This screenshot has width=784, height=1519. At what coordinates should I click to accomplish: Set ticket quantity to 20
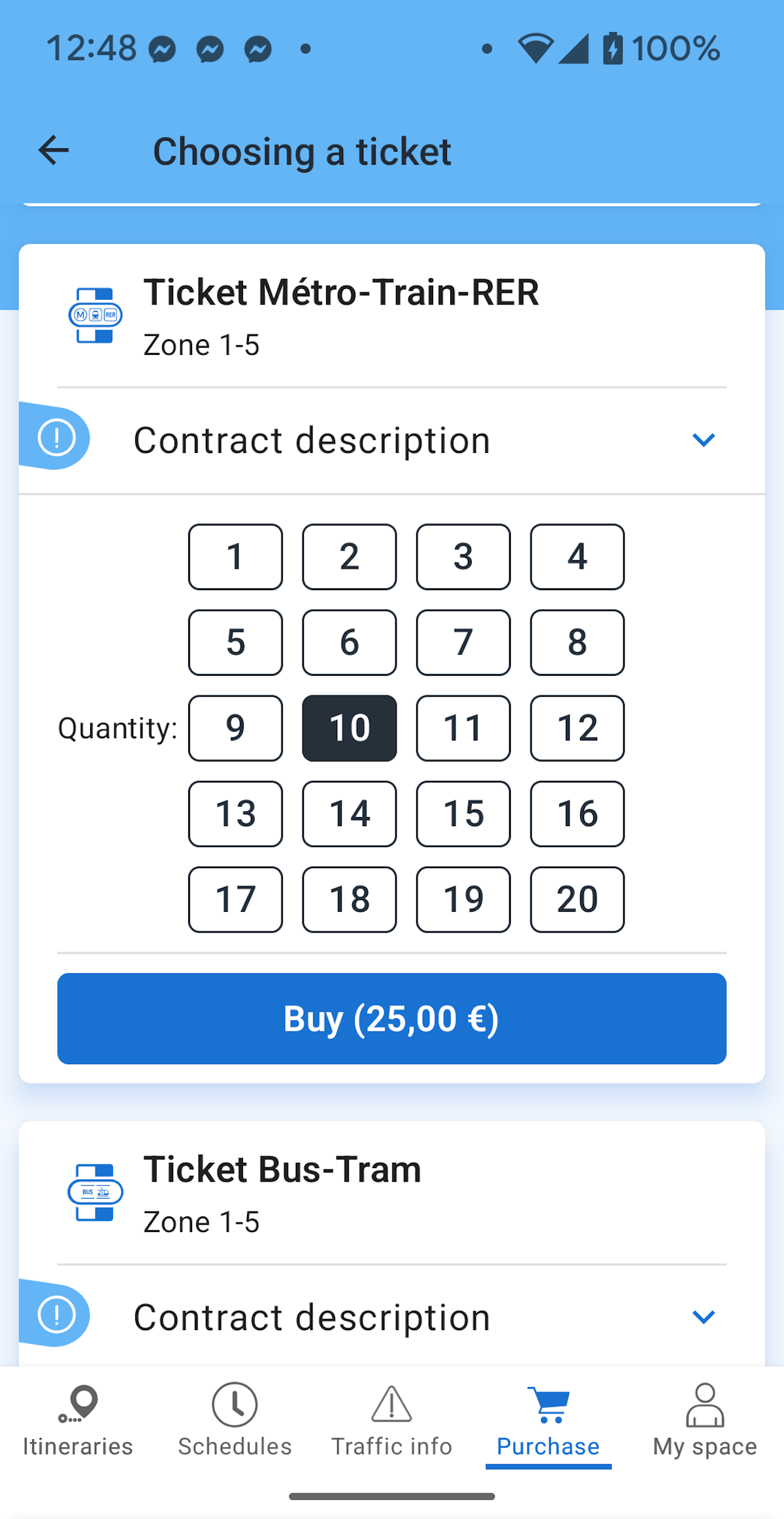[x=577, y=899]
